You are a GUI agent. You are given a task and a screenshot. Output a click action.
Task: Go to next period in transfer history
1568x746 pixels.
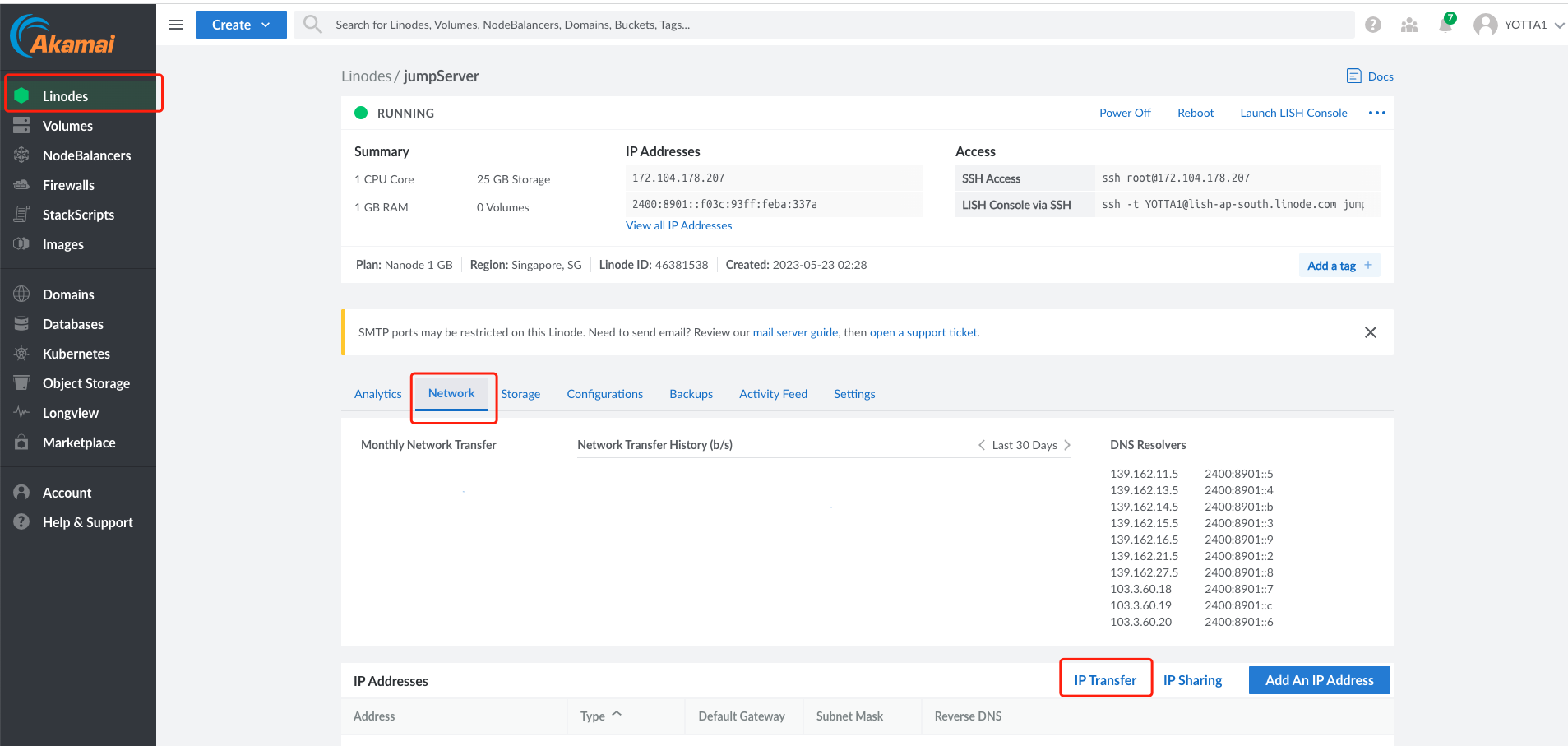(x=1067, y=445)
